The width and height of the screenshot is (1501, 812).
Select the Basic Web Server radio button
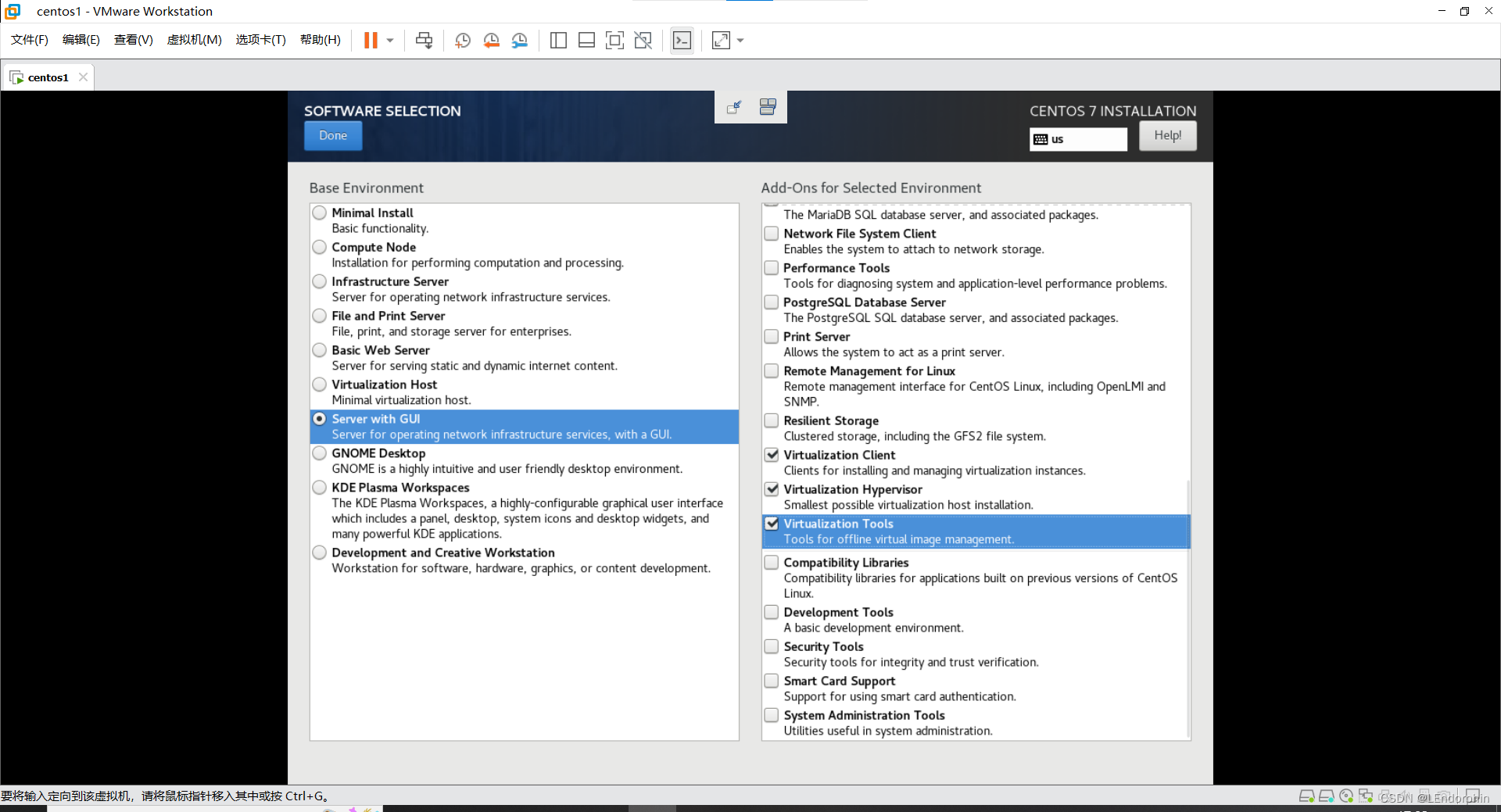[x=319, y=350]
